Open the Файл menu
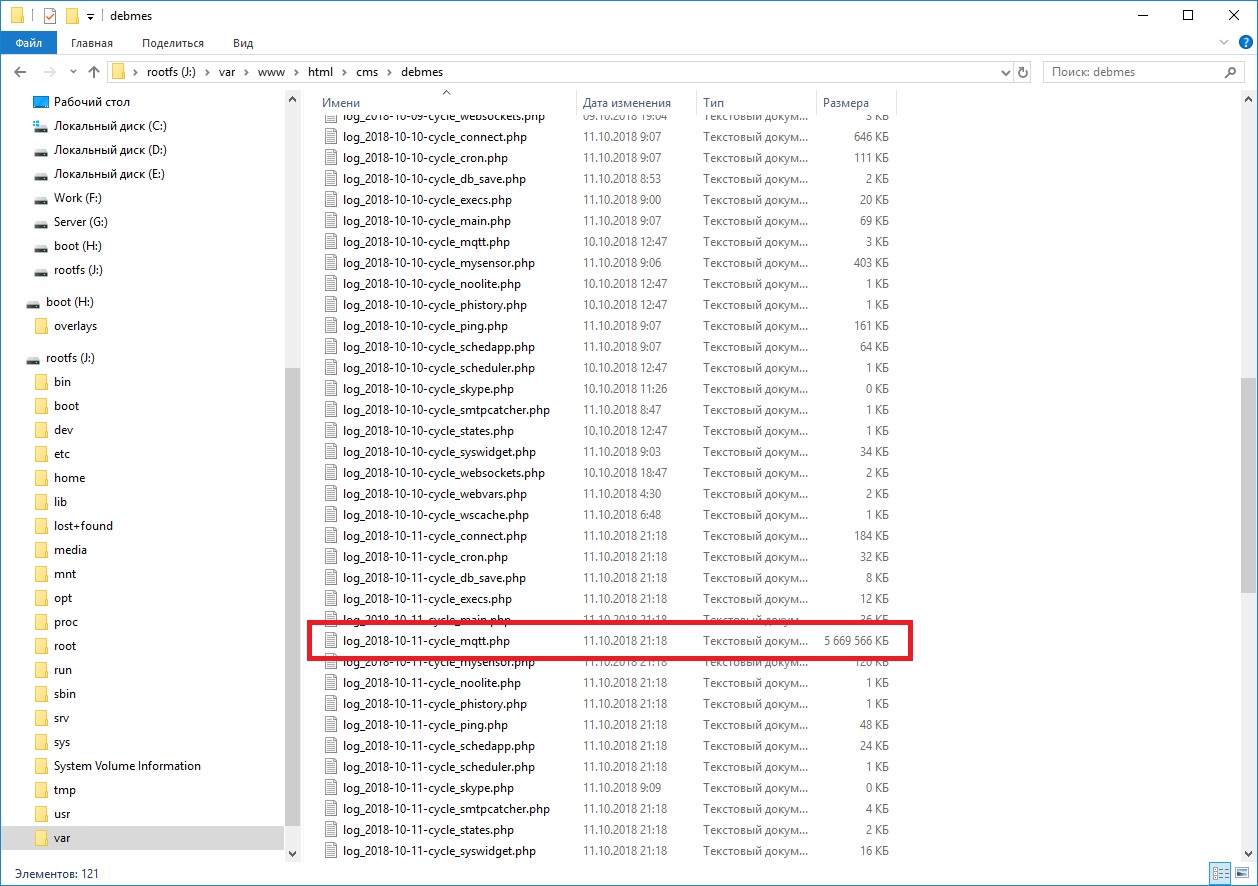This screenshot has width=1258, height=886. point(28,43)
